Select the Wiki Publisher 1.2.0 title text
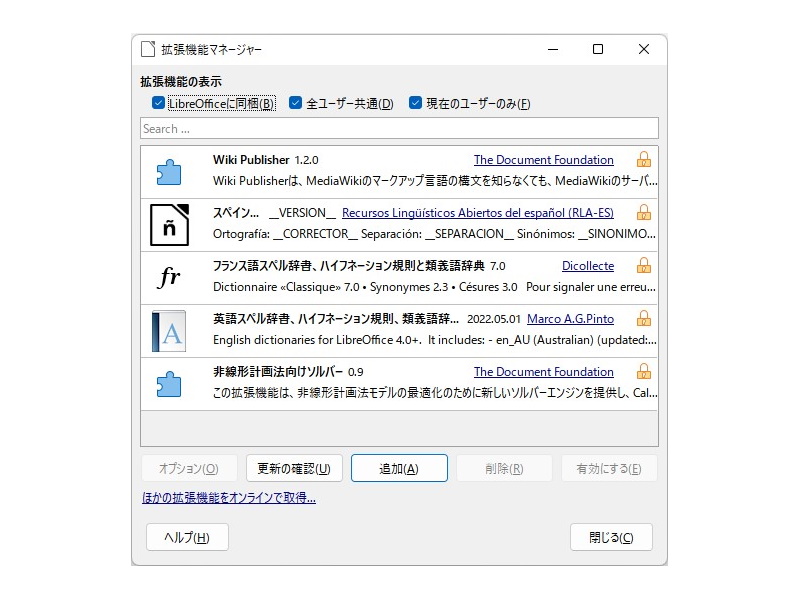The image size is (800, 600). pos(266,160)
